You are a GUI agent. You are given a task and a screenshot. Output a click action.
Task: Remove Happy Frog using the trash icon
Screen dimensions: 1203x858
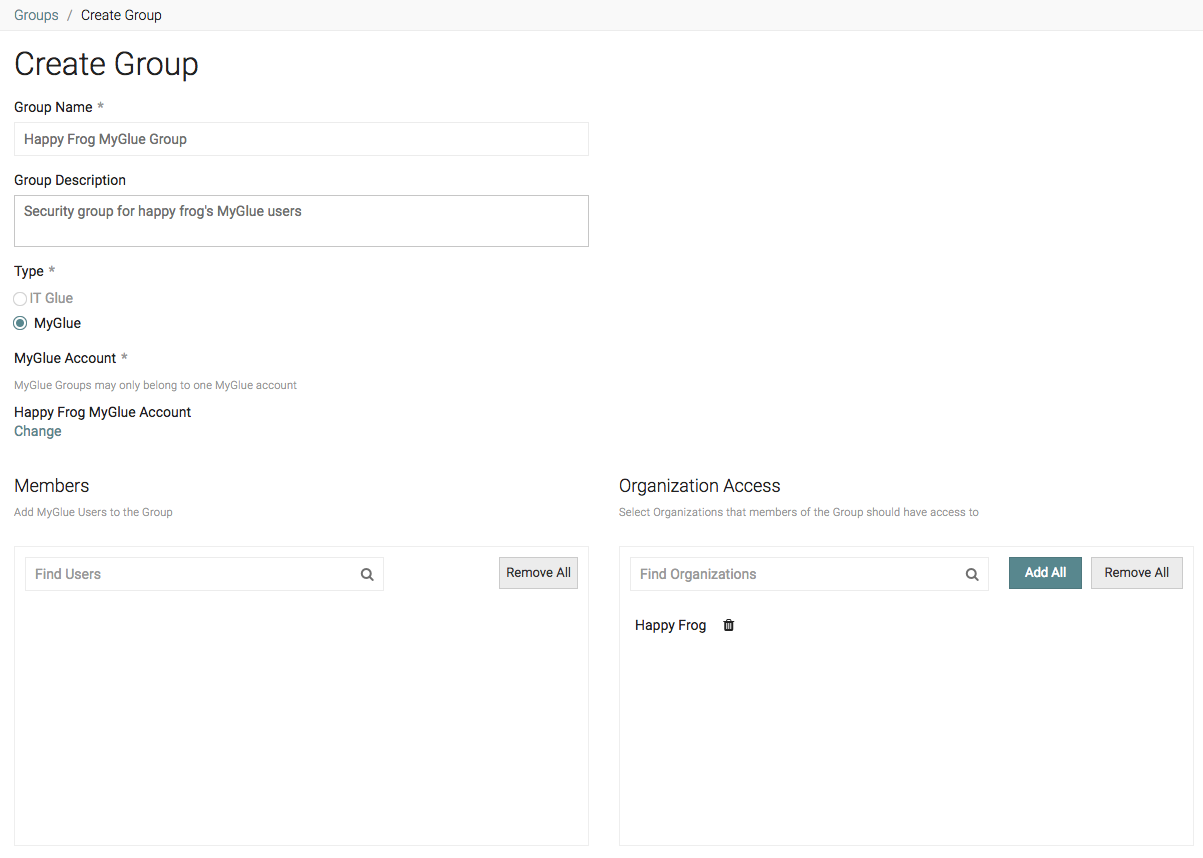728,625
